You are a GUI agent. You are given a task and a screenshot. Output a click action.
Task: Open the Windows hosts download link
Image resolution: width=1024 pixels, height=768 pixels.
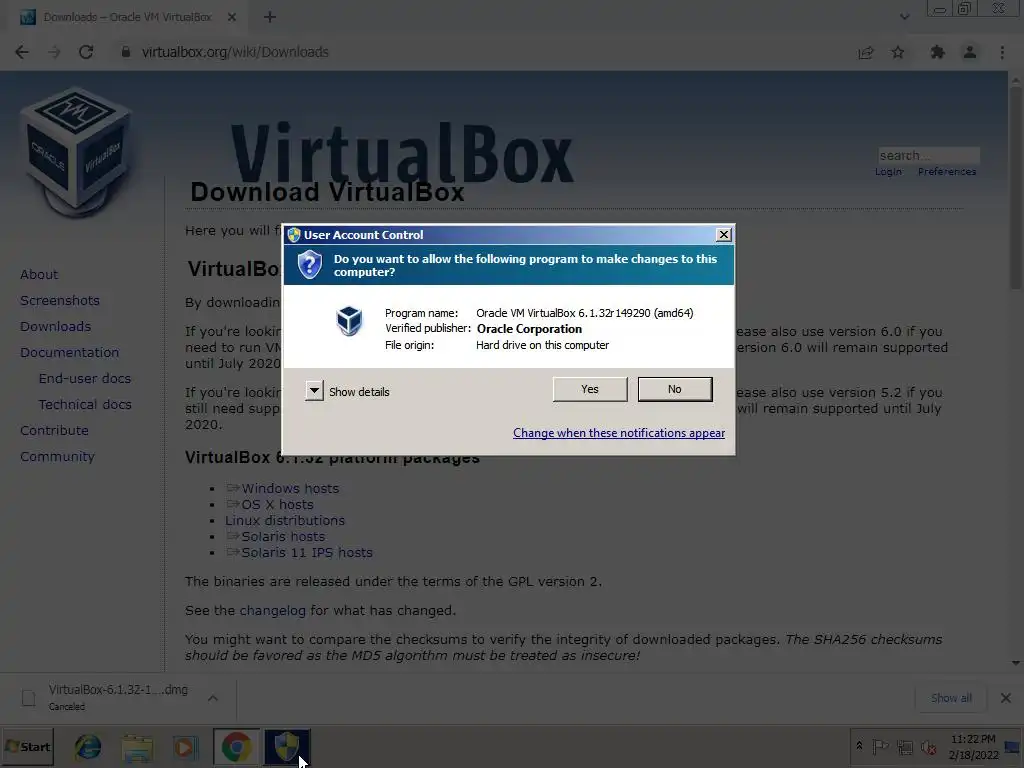(290, 488)
